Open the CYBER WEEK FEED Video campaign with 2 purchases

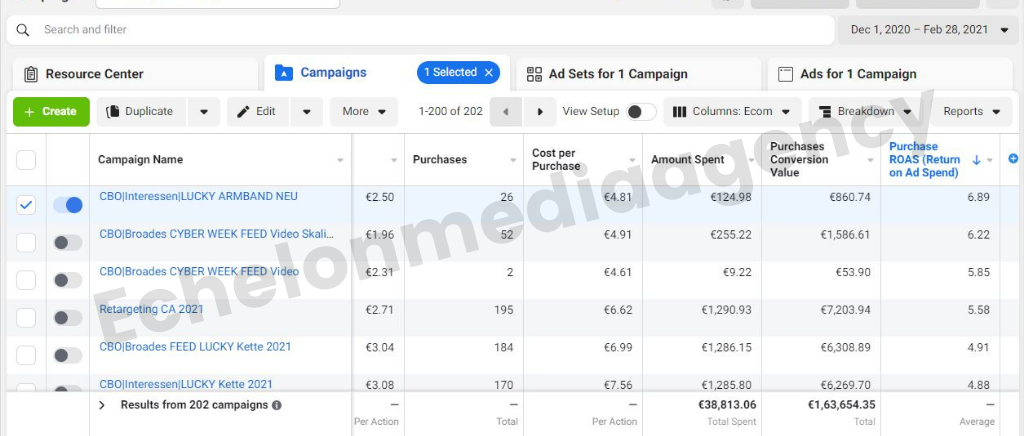(199, 272)
